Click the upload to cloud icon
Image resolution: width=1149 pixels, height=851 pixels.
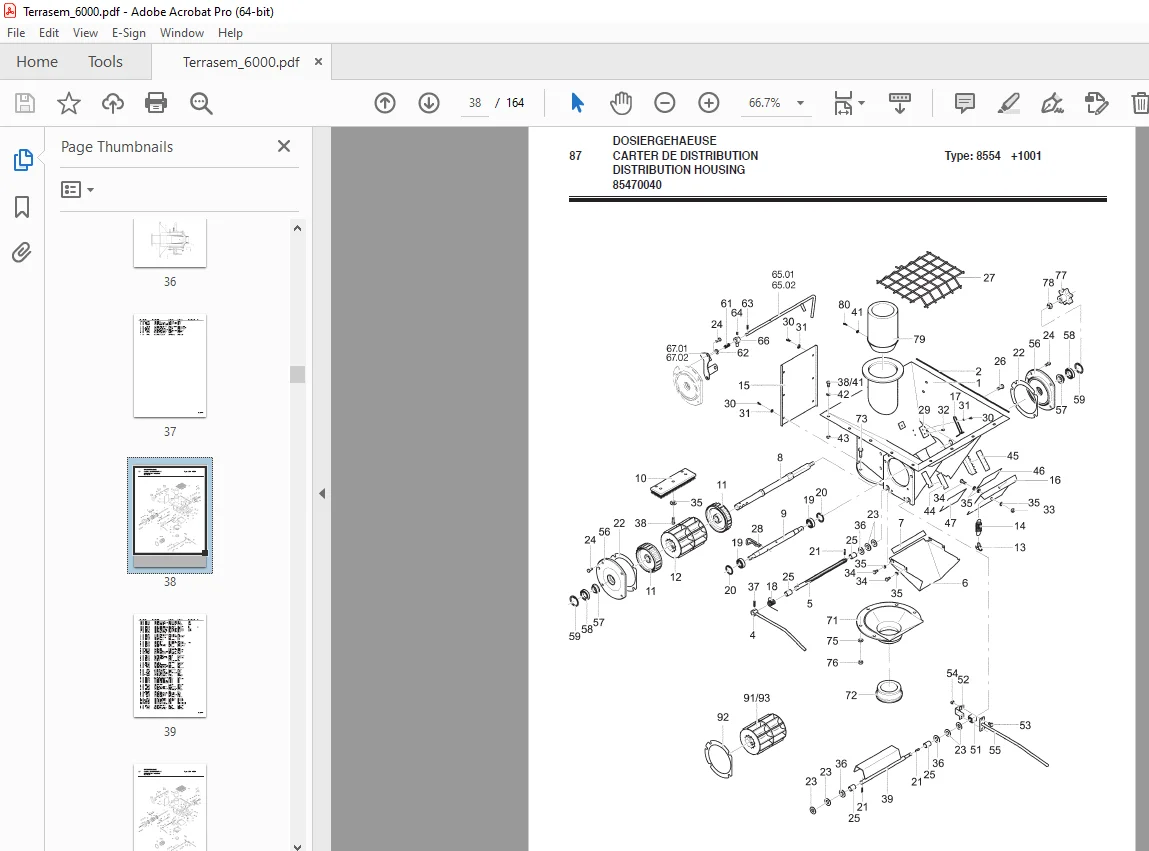point(113,103)
